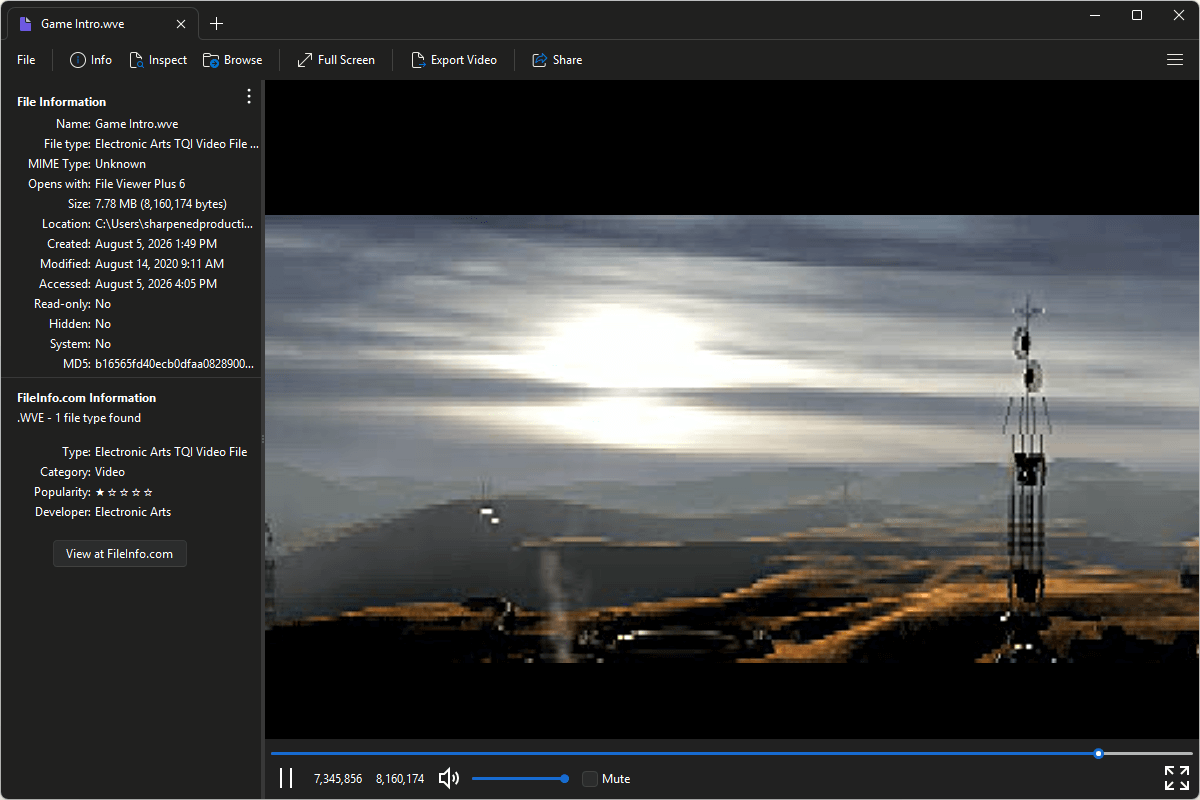The image size is (1200, 800).
Task: Close the Game Intro.wve tab
Action: coord(180,24)
